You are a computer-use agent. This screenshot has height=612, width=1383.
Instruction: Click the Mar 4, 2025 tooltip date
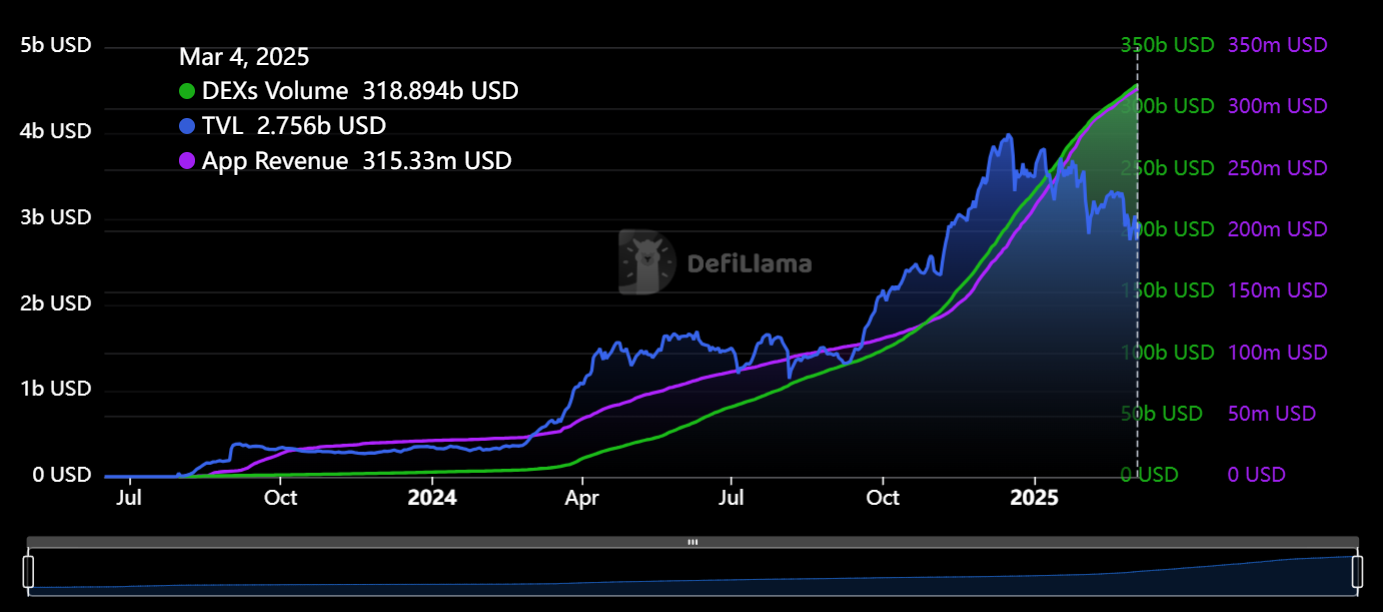click(244, 57)
